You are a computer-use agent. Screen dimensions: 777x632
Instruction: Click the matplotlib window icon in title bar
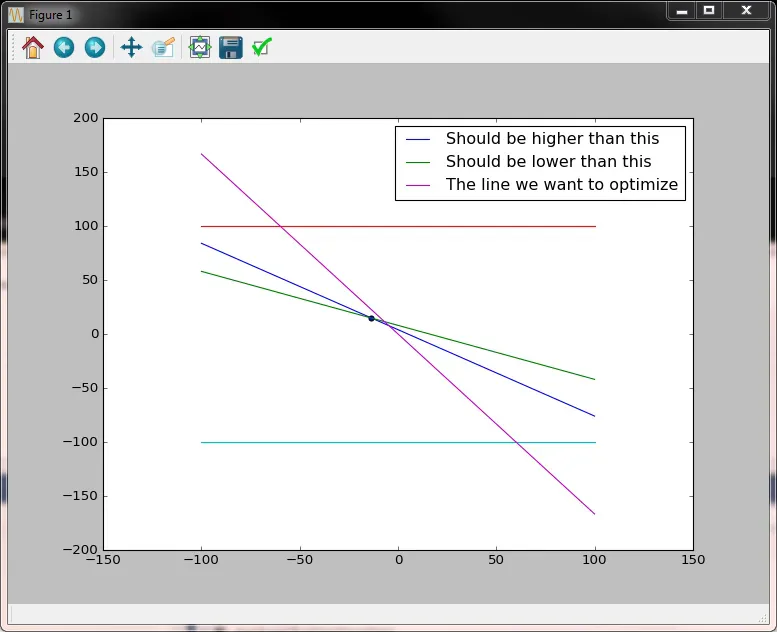coord(16,14)
